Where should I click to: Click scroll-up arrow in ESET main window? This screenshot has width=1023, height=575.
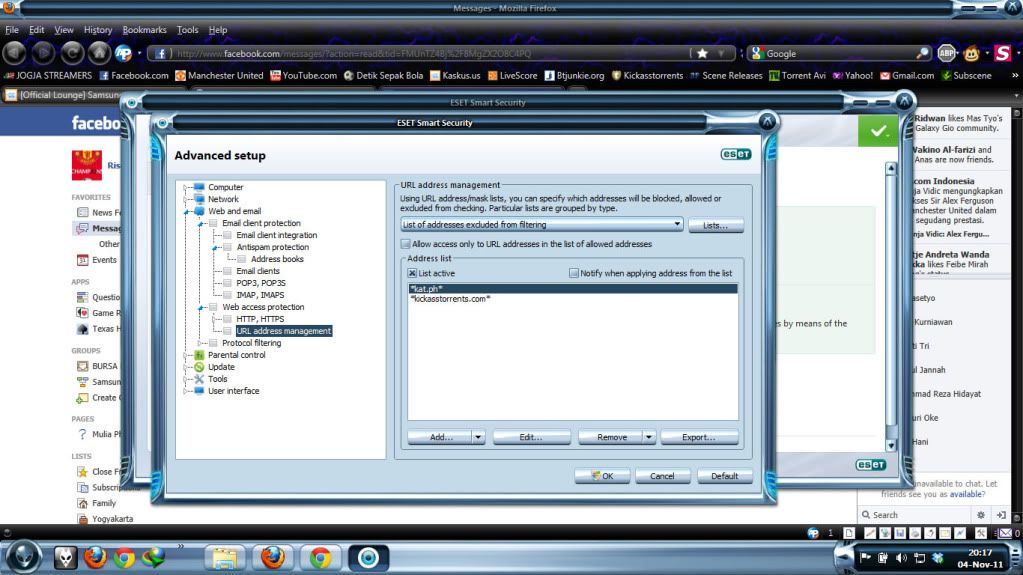[891, 168]
